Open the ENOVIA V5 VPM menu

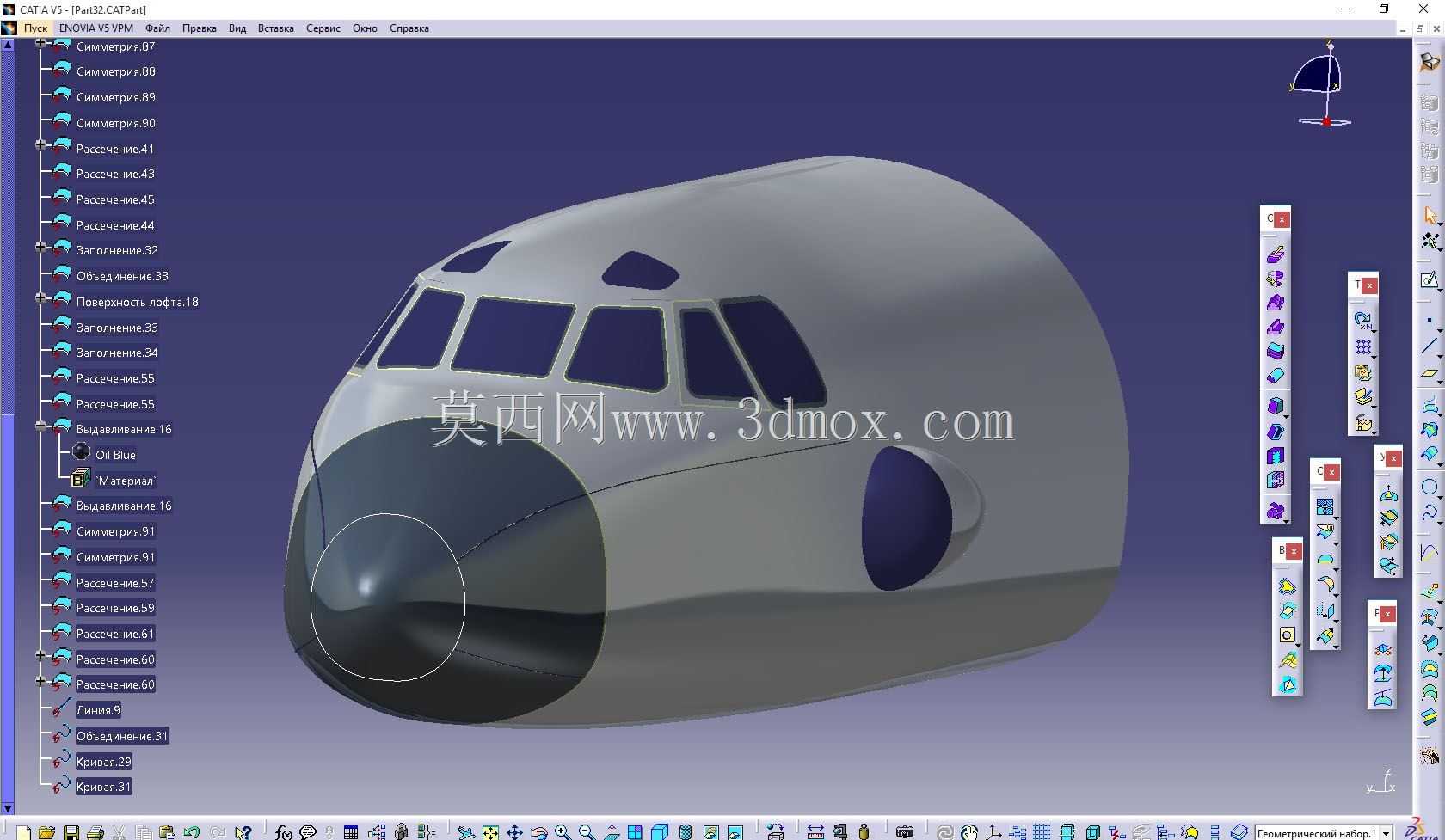click(96, 28)
